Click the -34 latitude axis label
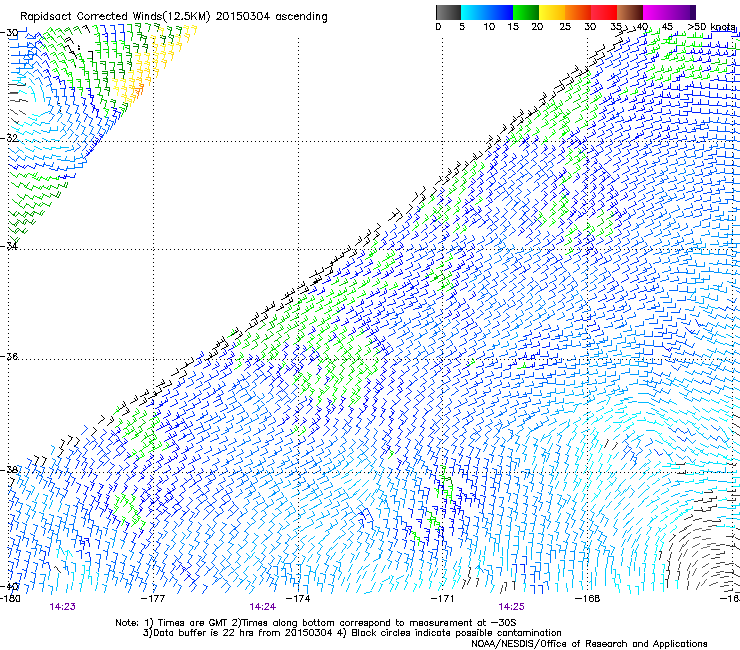The width and height of the screenshot is (740, 650). 9,246
